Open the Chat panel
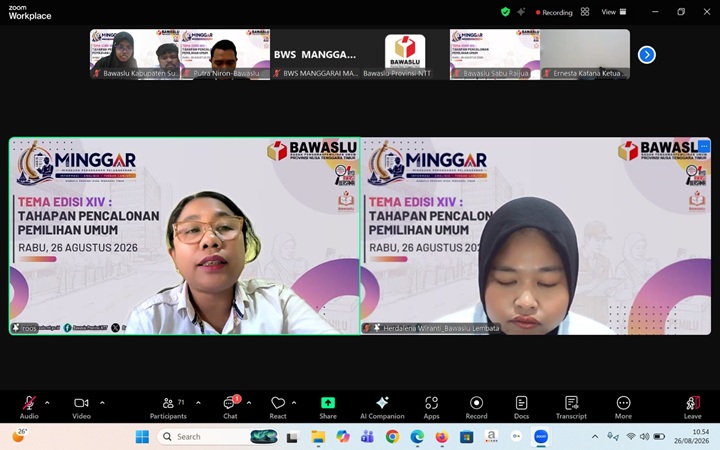Screen dimensions: 720x450 coord(231,407)
